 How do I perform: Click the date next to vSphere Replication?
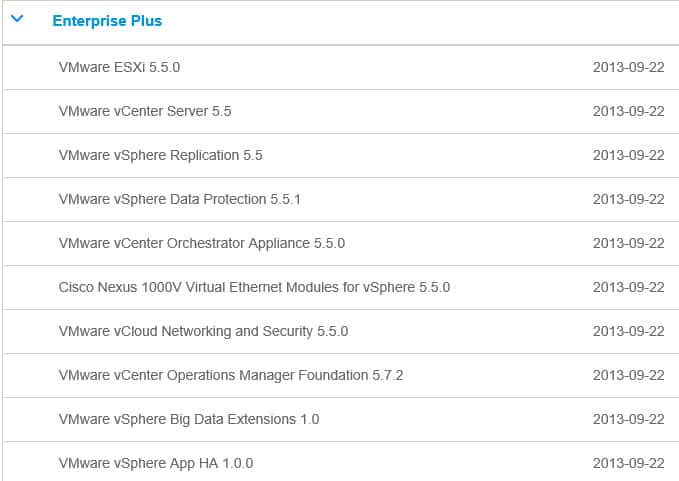click(x=628, y=155)
